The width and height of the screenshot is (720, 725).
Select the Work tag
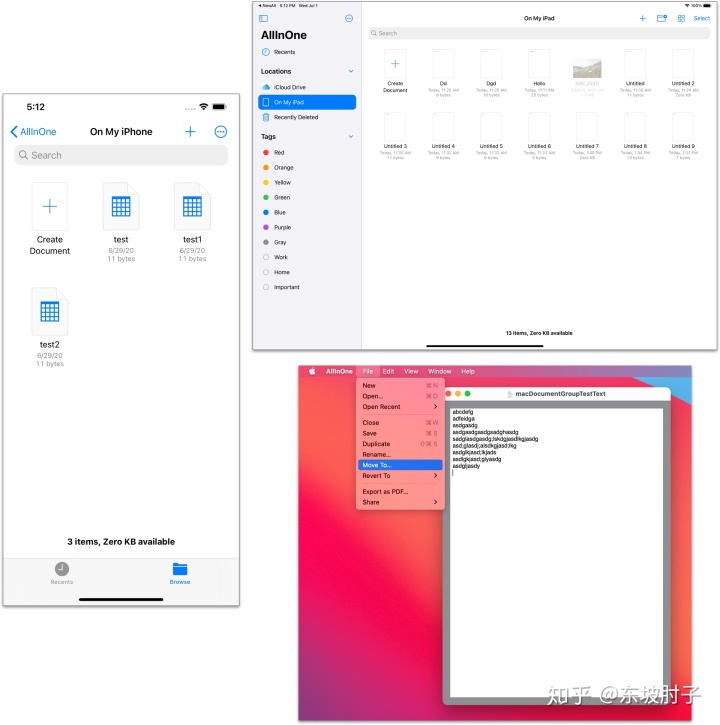307,257
